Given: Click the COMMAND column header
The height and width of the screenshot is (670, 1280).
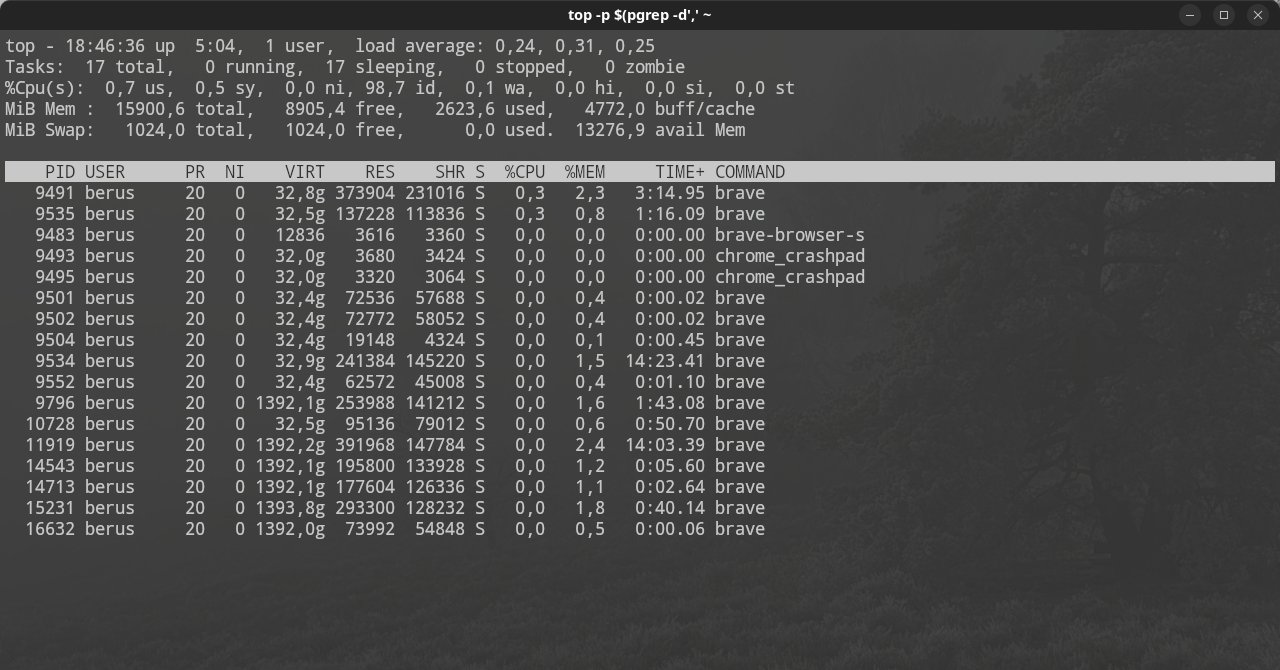Looking at the screenshot, I should 750,172.
